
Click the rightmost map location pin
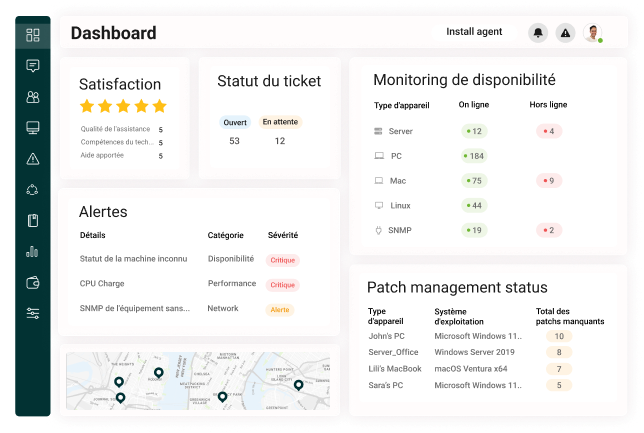pyautogui.click(x=299, y=385)
